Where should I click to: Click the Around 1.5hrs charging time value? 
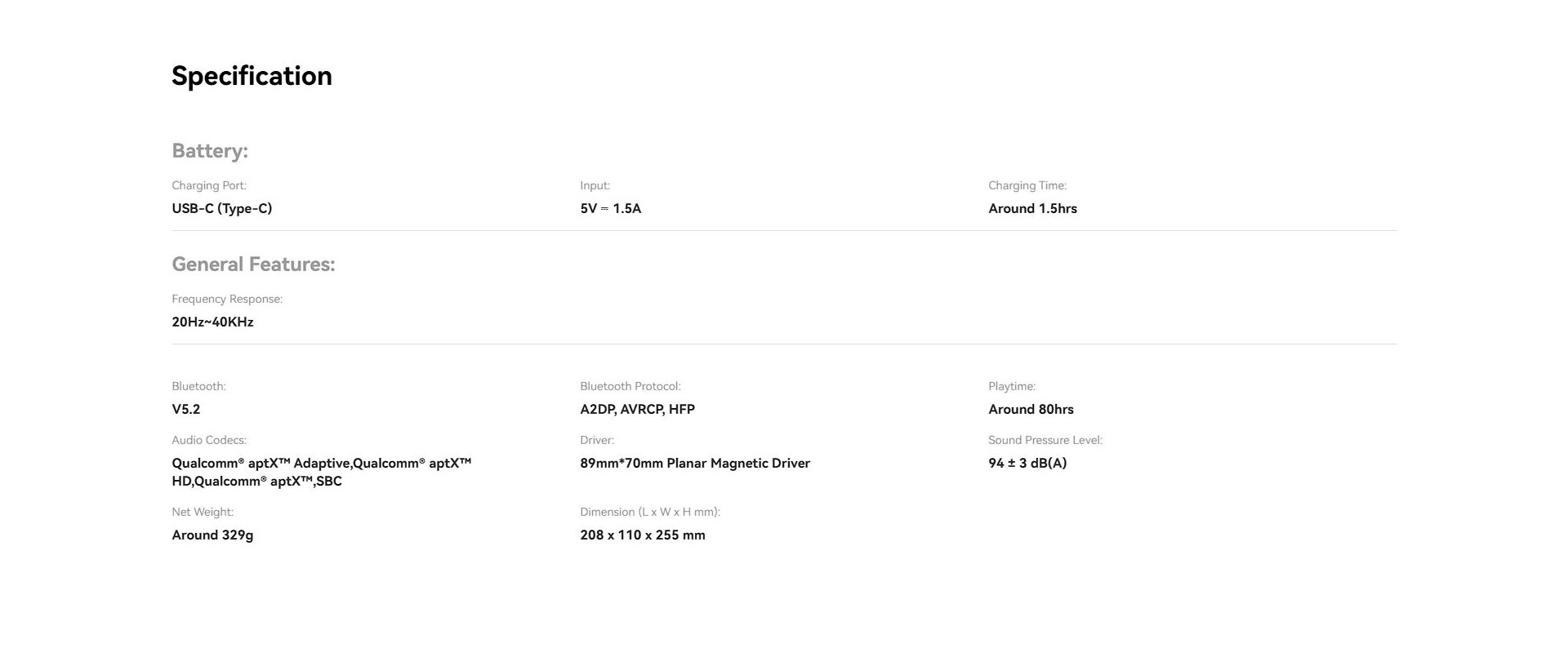pyautogui.click(x=1032, y=209)
